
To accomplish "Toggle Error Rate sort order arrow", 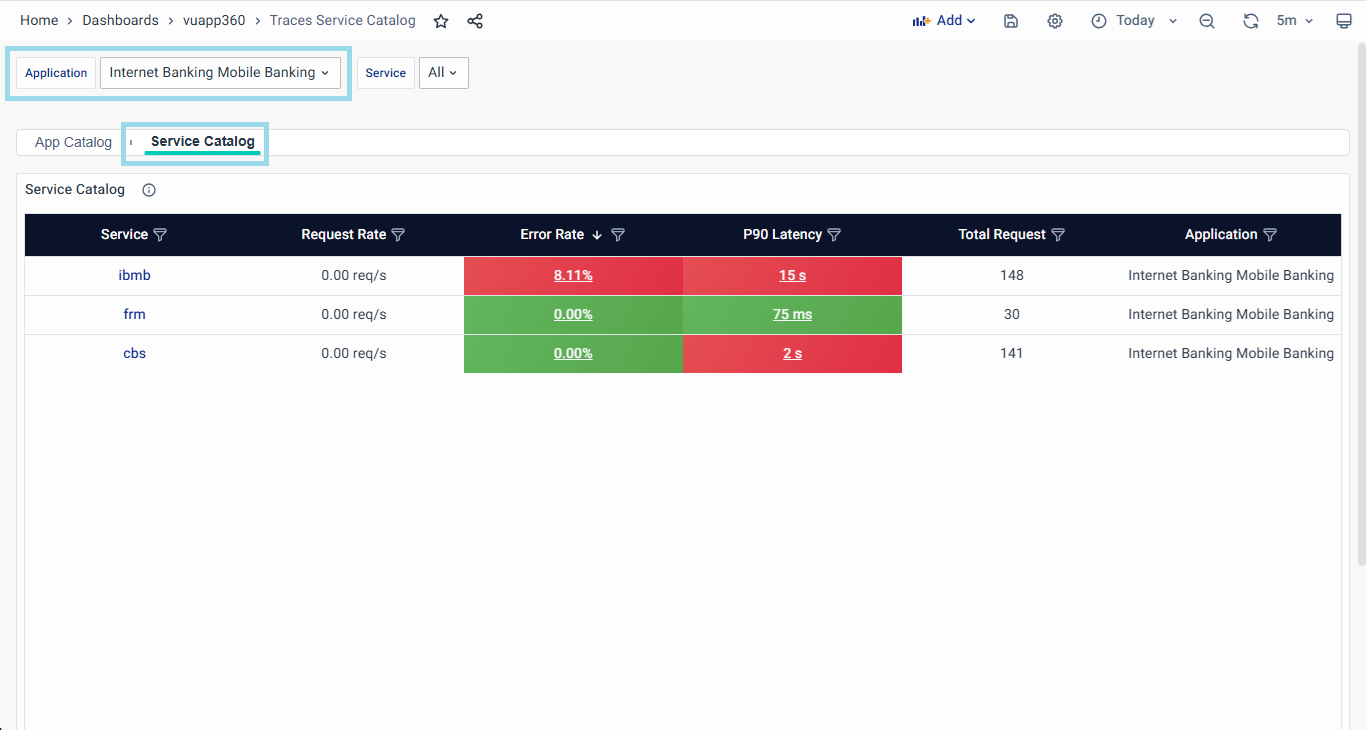I will 597,235.
